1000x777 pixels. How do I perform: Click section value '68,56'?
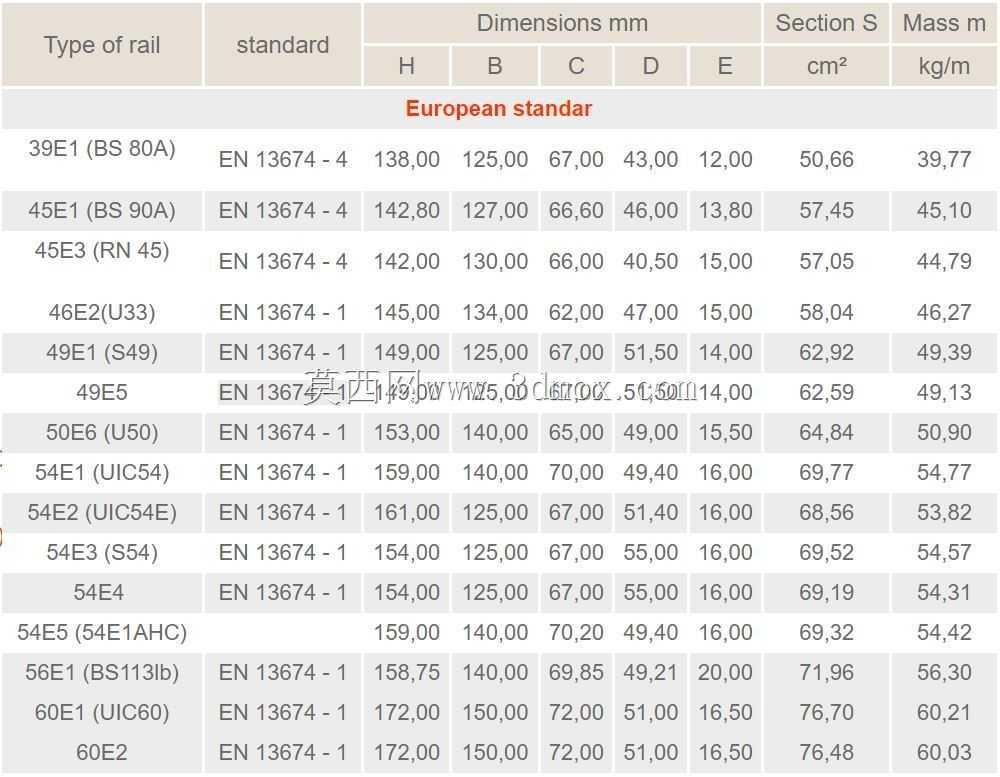[x=827, y=512]
